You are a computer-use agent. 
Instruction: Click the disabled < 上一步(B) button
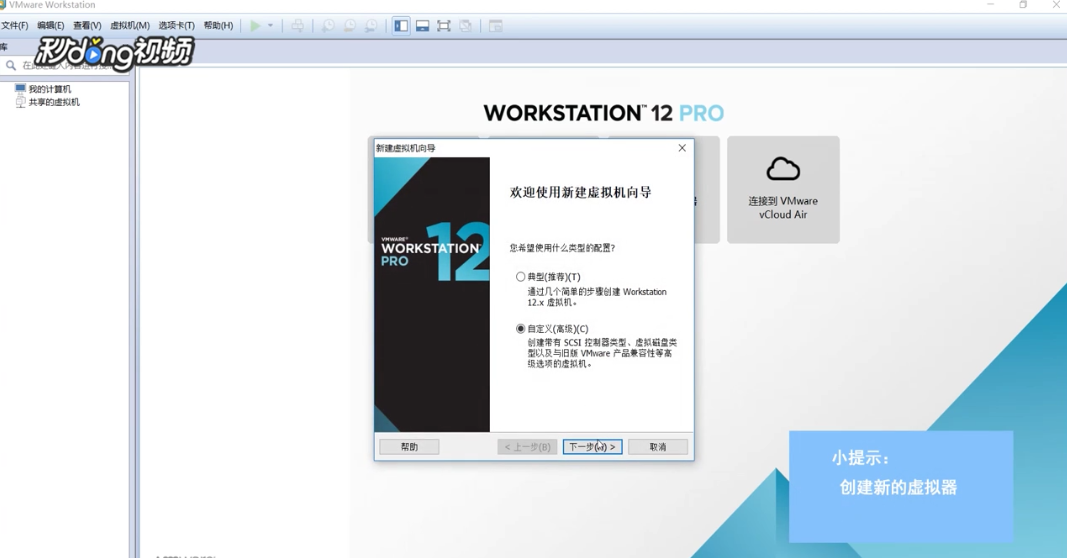click(x=527, y=447)
